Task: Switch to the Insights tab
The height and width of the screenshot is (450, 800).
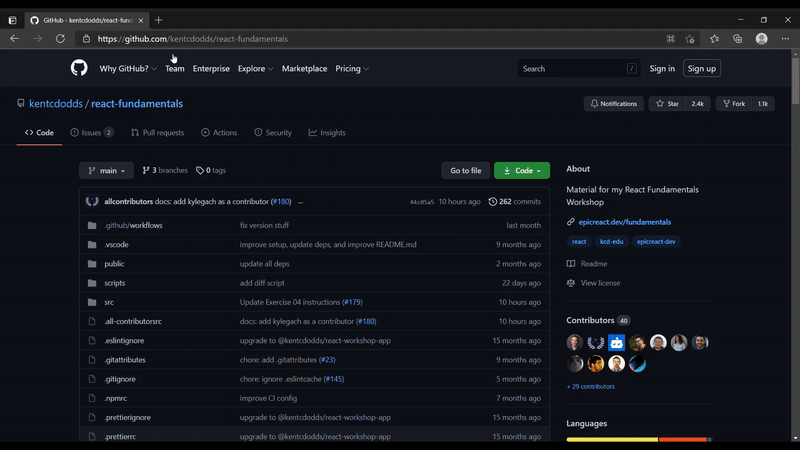Action: point(327,133)
